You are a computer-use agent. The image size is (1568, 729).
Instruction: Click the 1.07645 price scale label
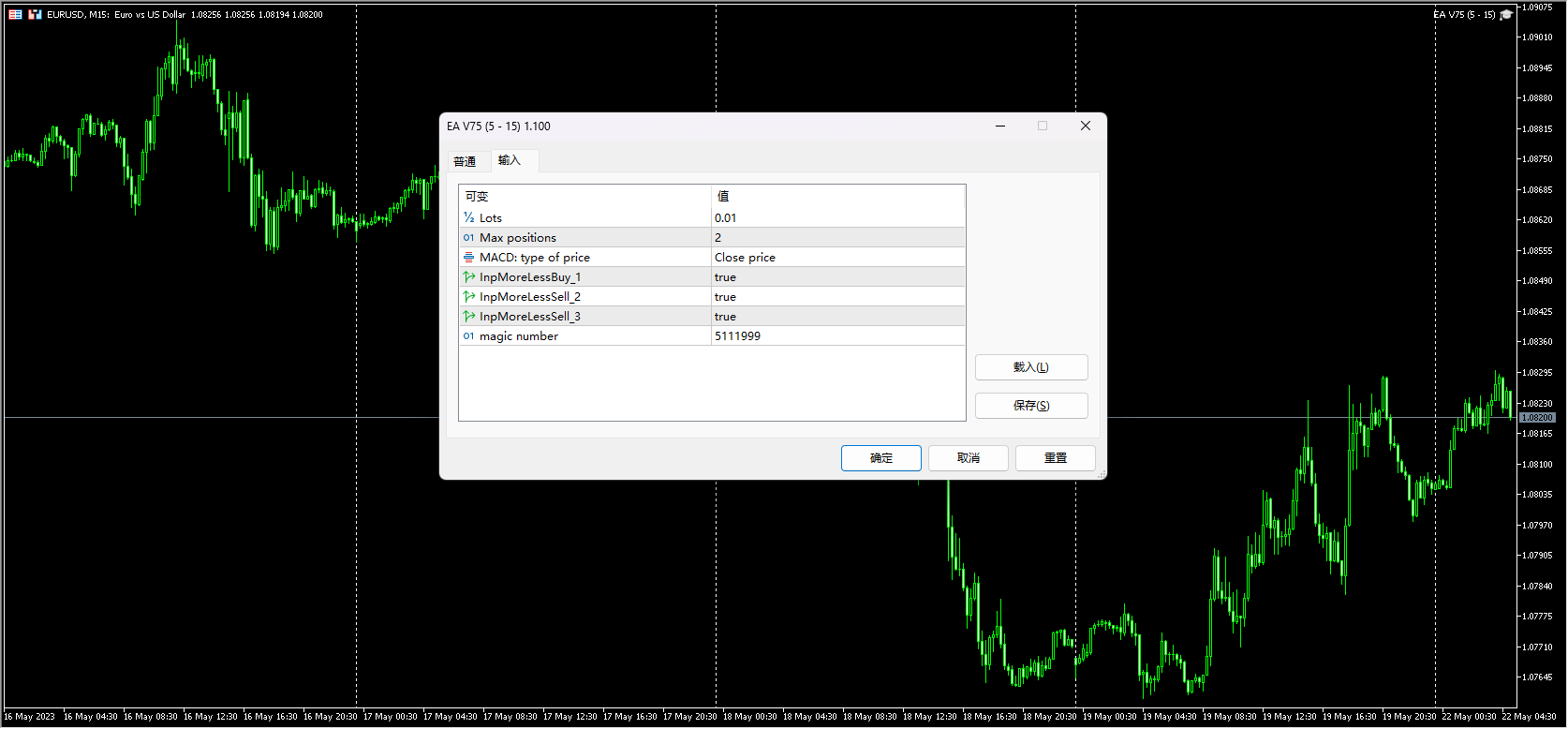pos(1538,677)
